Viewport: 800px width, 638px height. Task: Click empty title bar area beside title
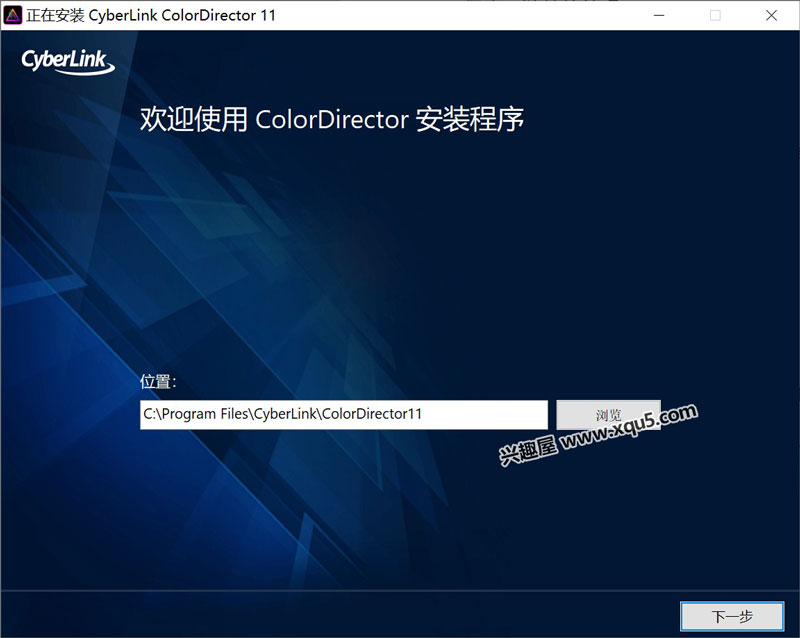tap(450, 15)
